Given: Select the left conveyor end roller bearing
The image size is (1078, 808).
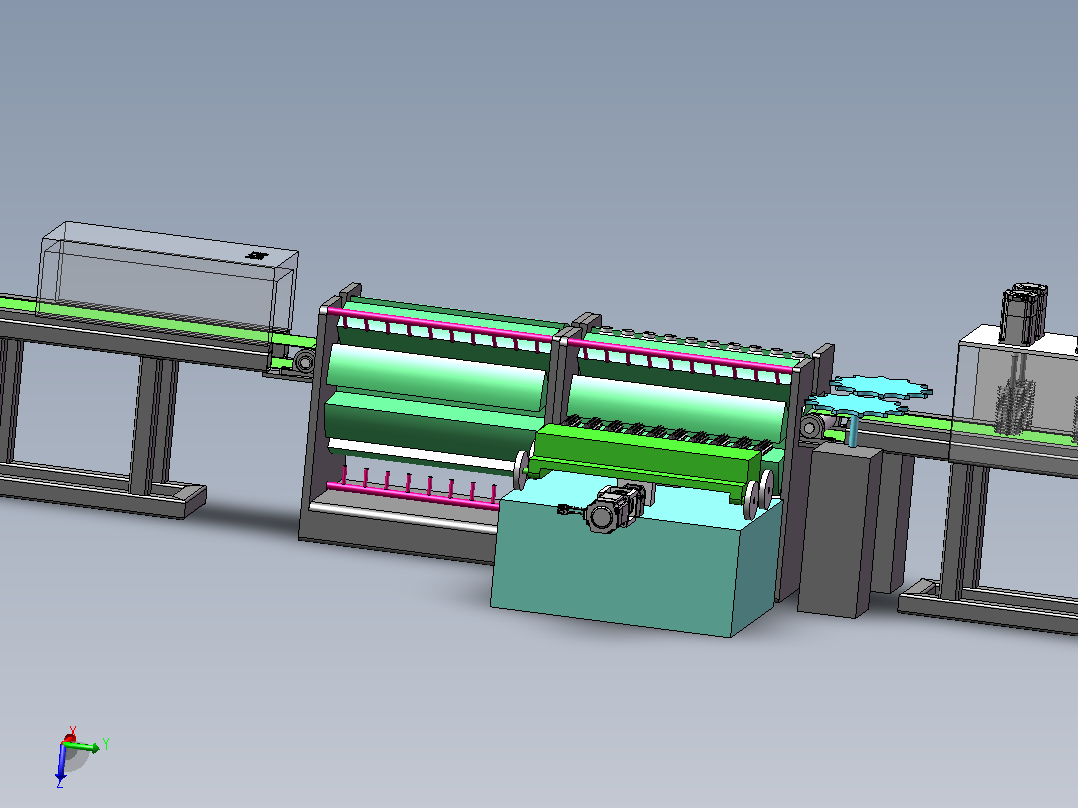Looking at the screenshot, I should point(303,360).
